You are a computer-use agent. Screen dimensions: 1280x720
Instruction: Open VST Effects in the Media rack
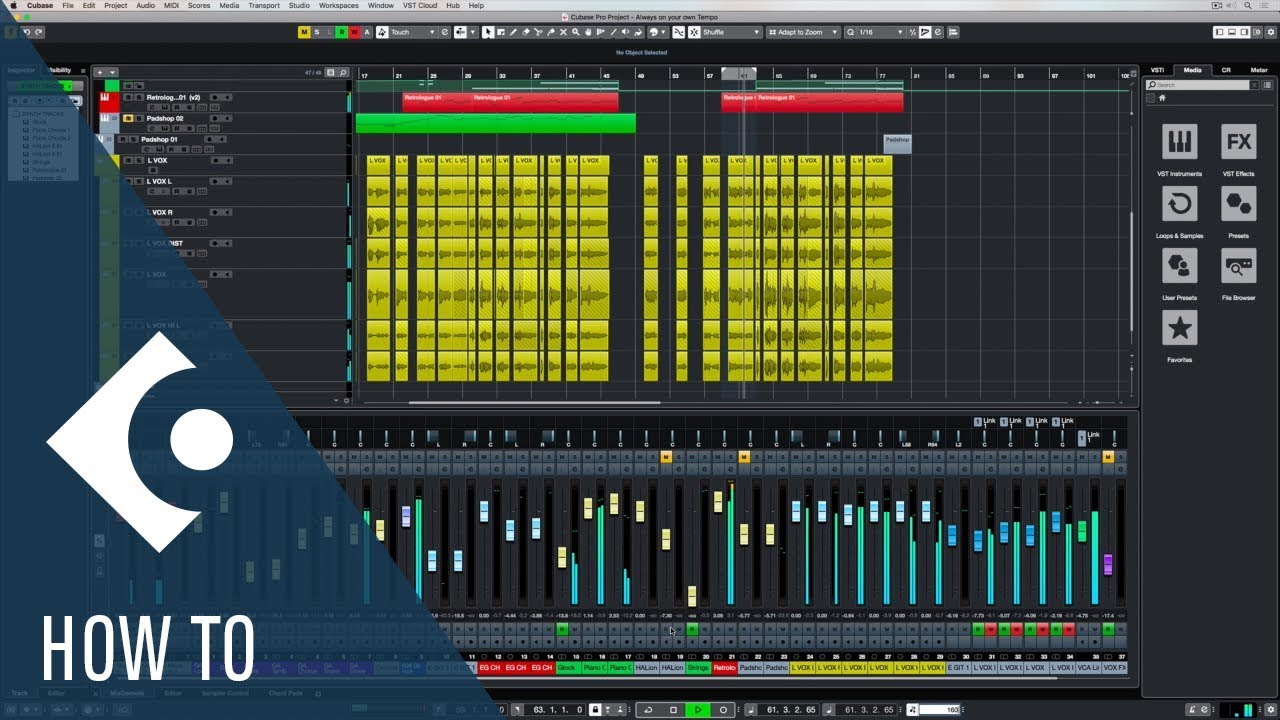(x=1239, y=142)
